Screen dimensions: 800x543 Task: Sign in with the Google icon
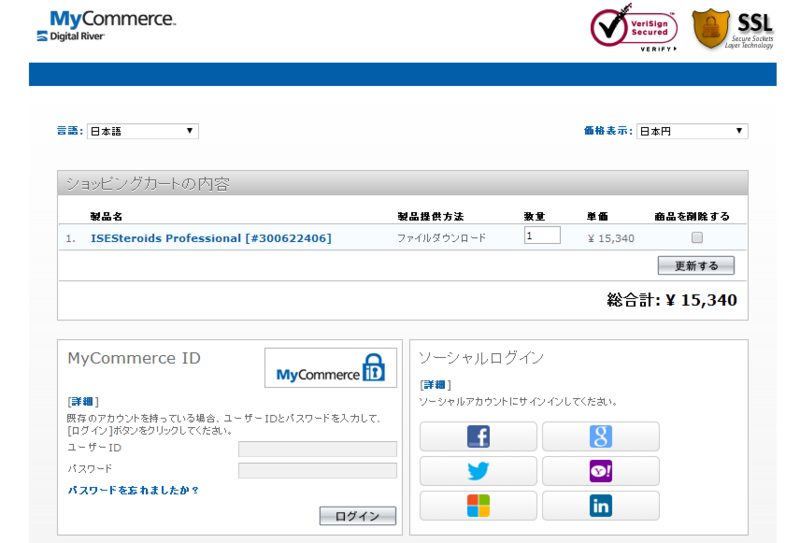pos(601,436)
